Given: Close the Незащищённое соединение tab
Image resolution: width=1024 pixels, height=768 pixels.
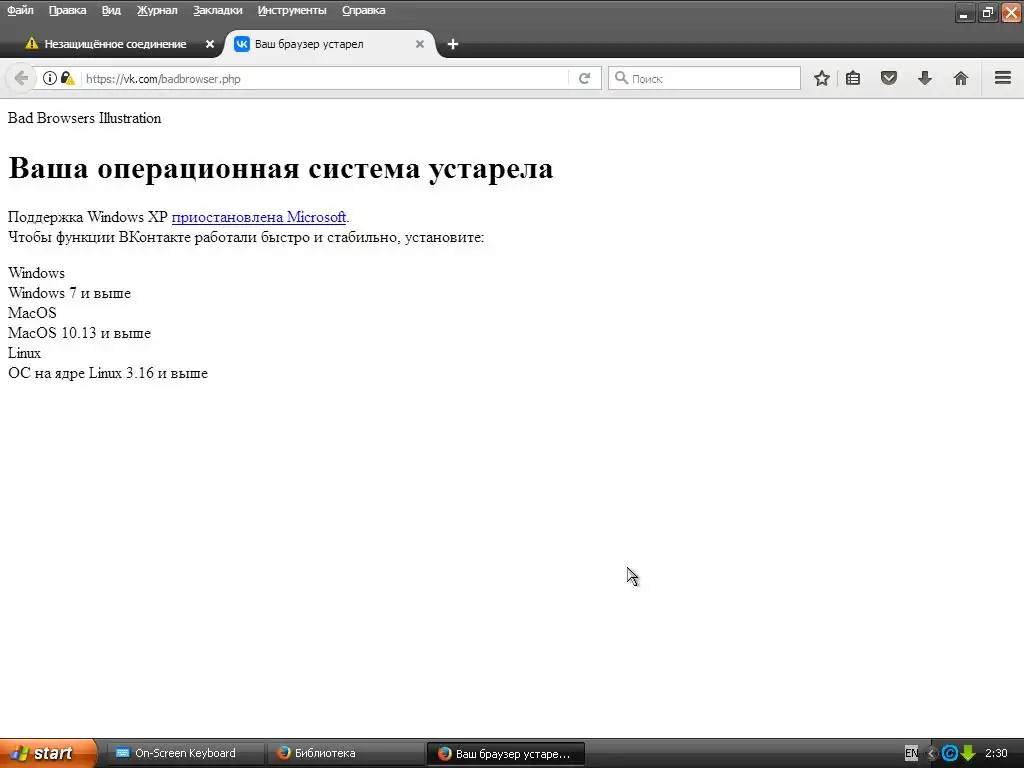Looking at the screenshot, I should [x=210, y=44].
